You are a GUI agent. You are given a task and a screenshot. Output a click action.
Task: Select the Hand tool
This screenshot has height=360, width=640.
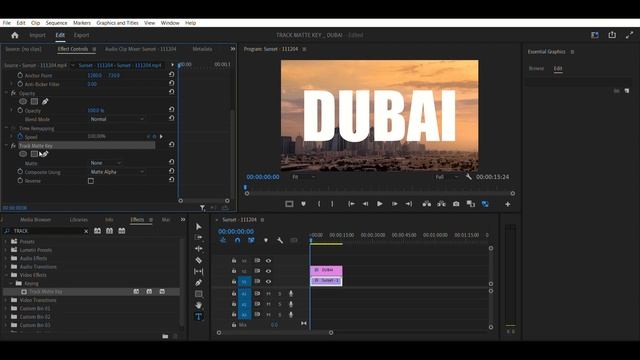coord(199,305)
